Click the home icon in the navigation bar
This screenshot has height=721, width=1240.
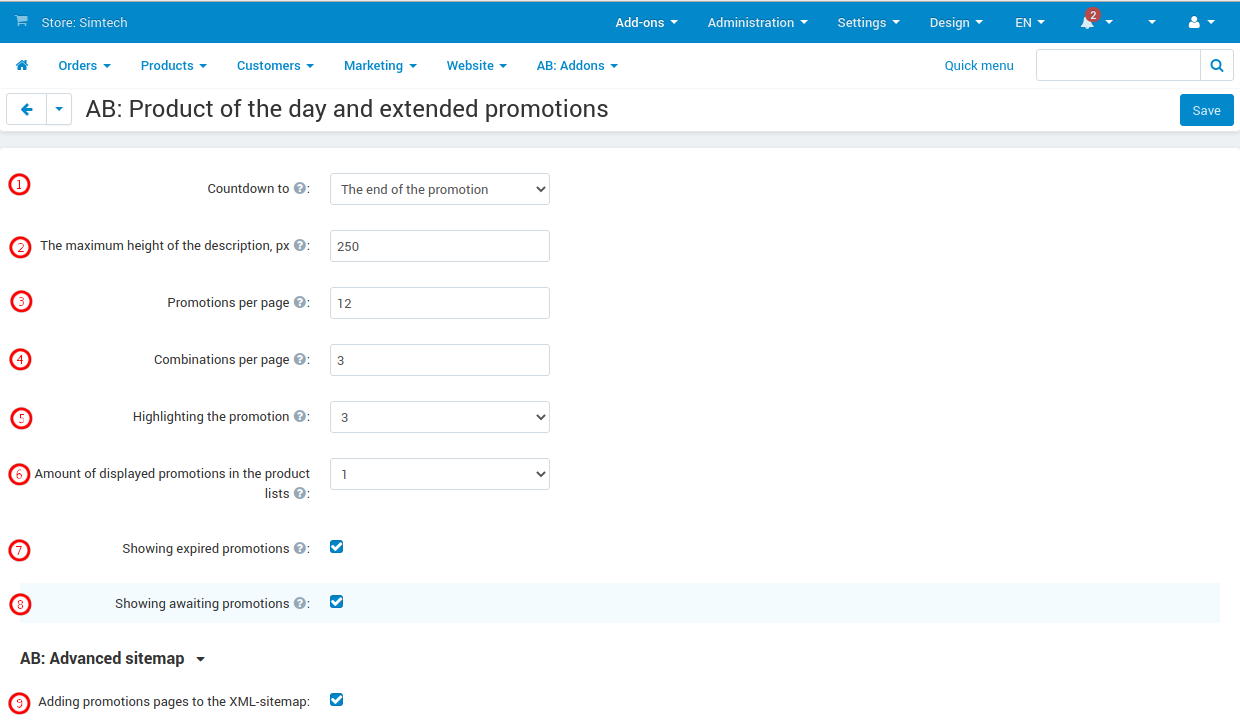(22, 66)
